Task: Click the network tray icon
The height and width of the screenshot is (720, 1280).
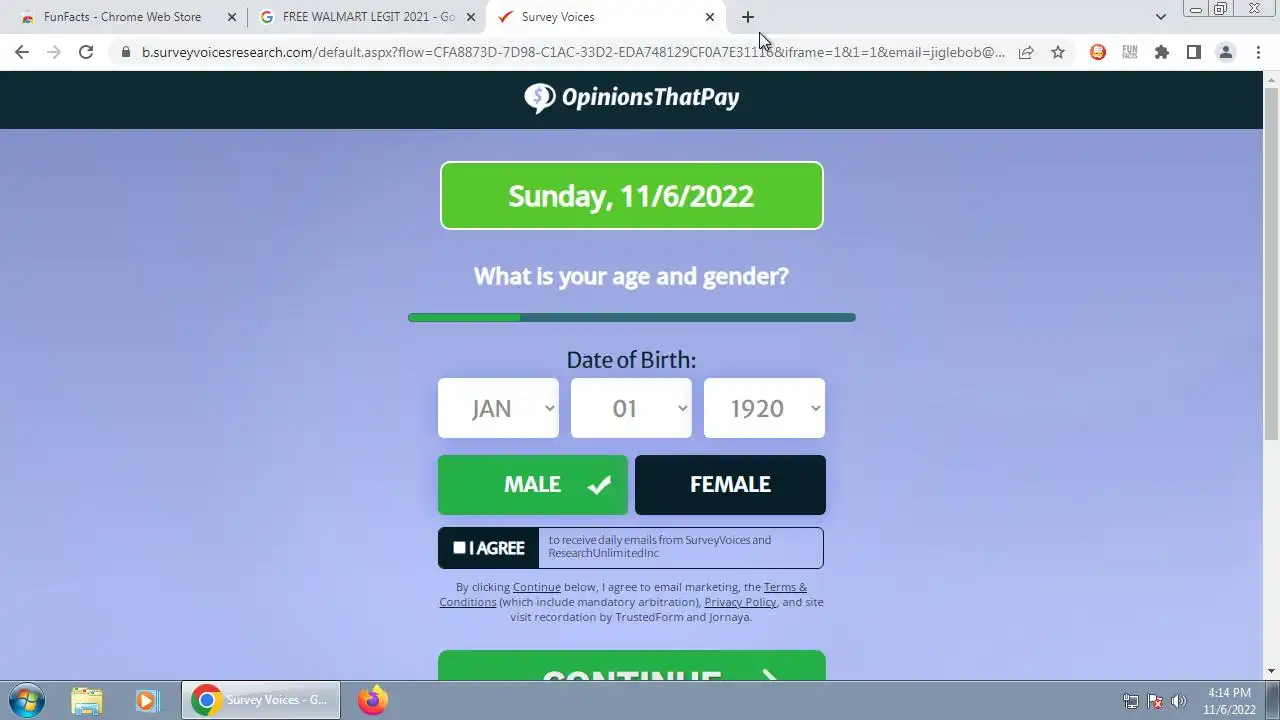Action: 1131,701
